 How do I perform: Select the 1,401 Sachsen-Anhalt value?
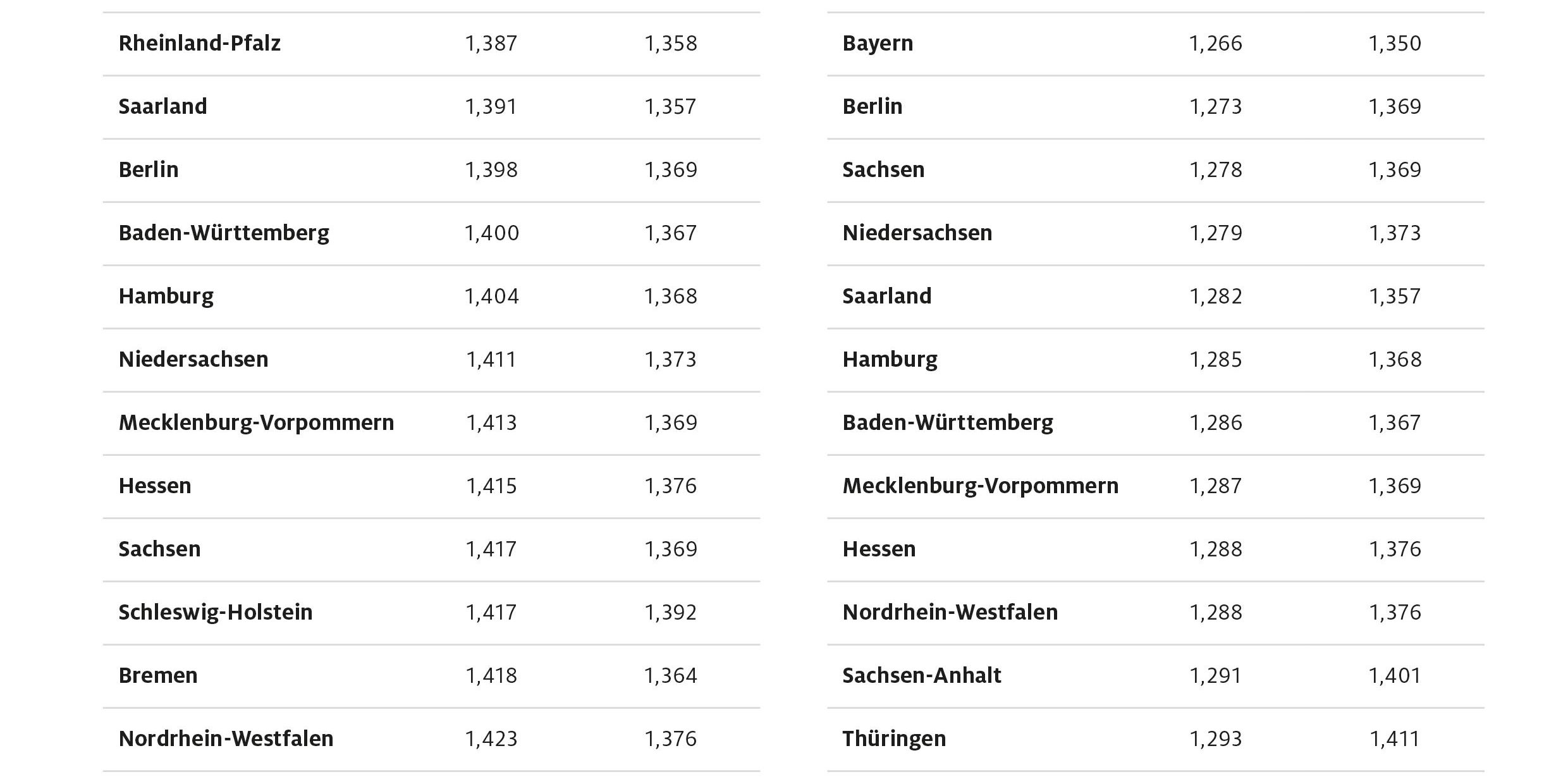[x=1395, y=675]
